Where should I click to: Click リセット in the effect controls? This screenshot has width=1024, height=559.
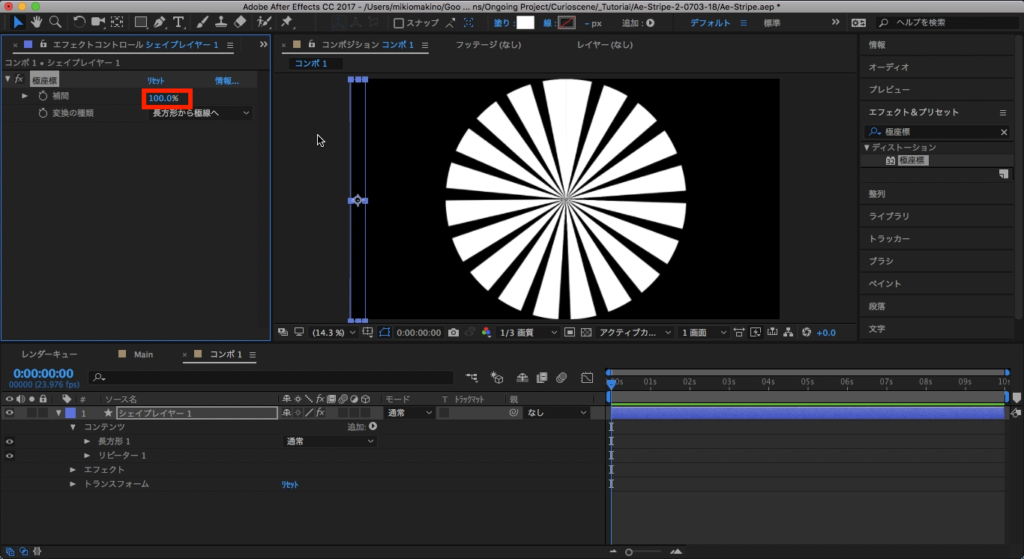[156, 80]
